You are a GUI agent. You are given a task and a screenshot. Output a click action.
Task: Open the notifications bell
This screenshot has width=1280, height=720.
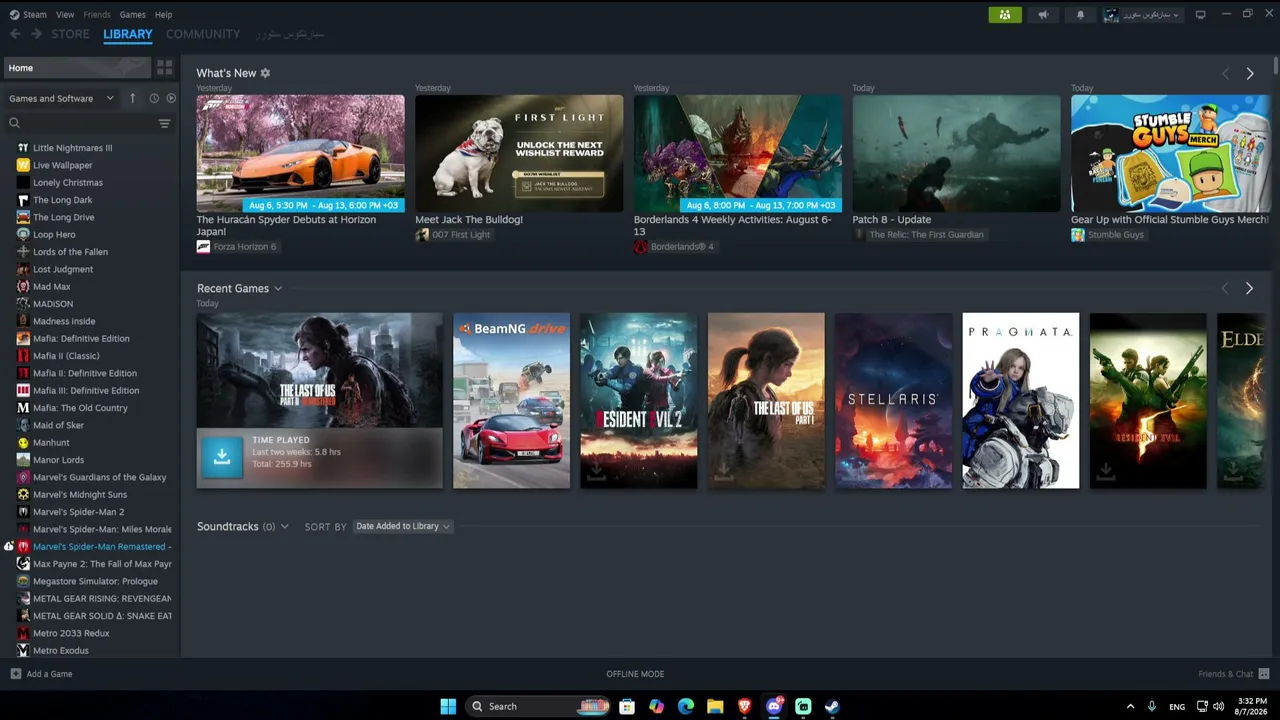tap(1080, 15)
